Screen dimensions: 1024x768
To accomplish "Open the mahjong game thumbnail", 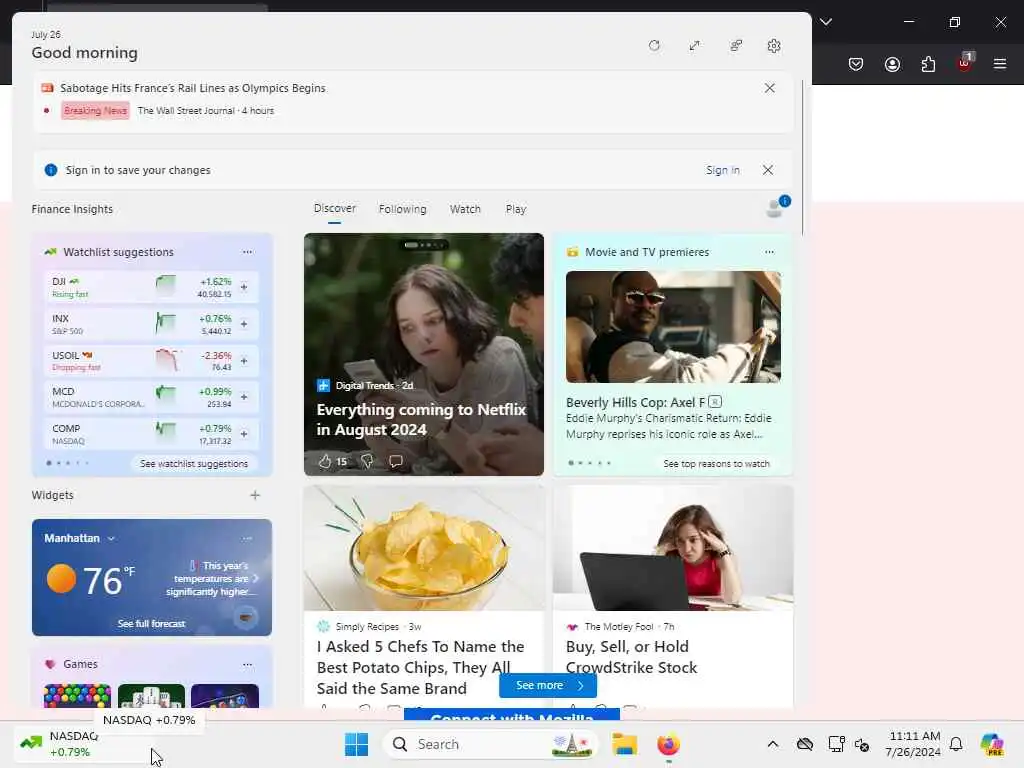I will (x=151, y=696).
